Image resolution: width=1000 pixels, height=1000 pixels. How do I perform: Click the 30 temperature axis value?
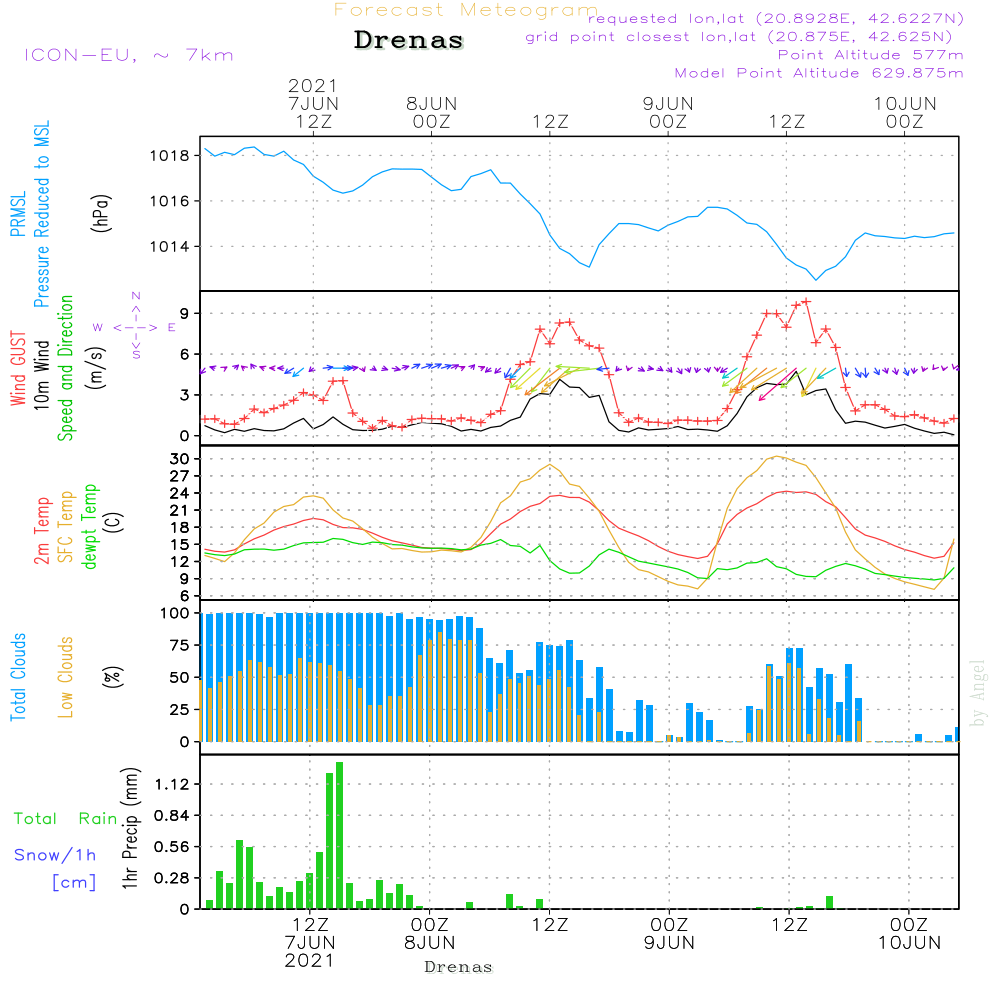180,459
